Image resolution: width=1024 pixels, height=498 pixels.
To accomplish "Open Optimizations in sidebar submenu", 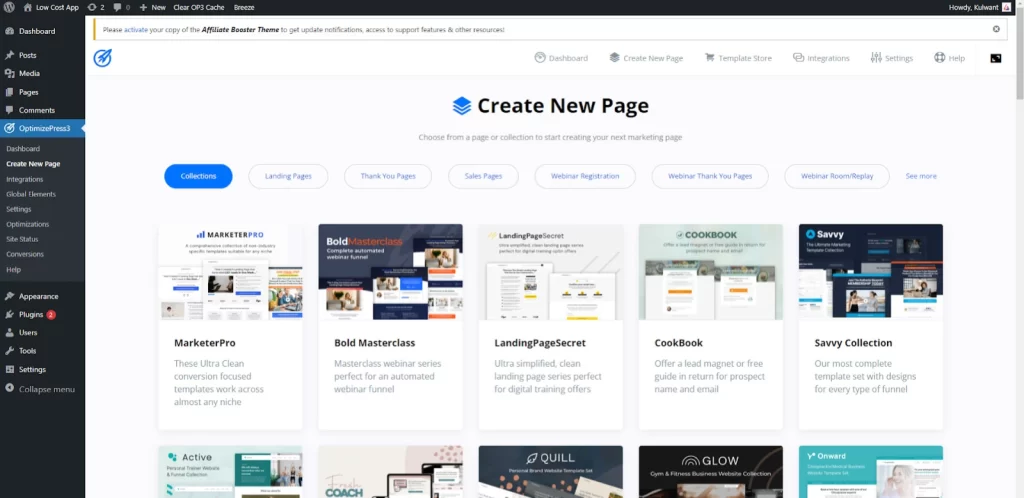I will pos(27,224).
